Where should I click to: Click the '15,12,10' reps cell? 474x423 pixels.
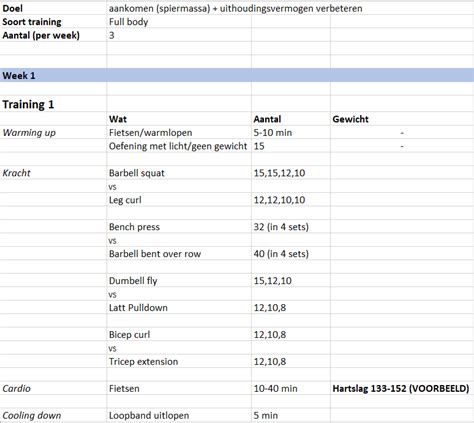click(291, 281)
